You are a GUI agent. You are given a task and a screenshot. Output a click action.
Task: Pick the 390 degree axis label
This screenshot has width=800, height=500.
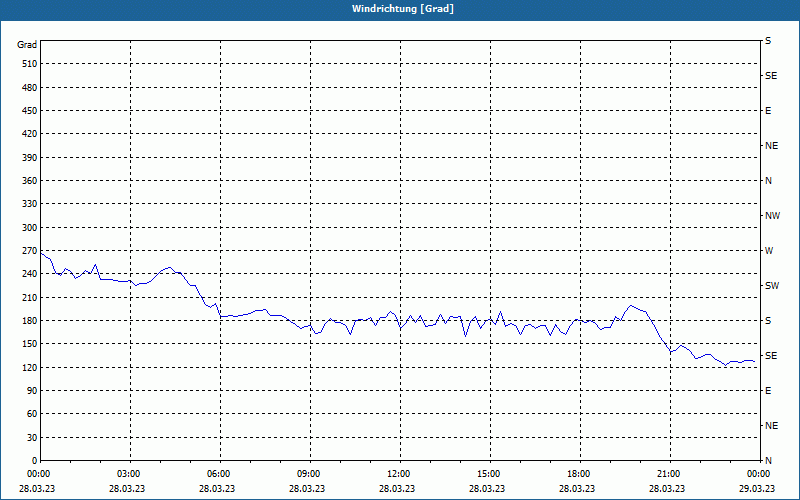pyautogui.click(x=30, y=158)
